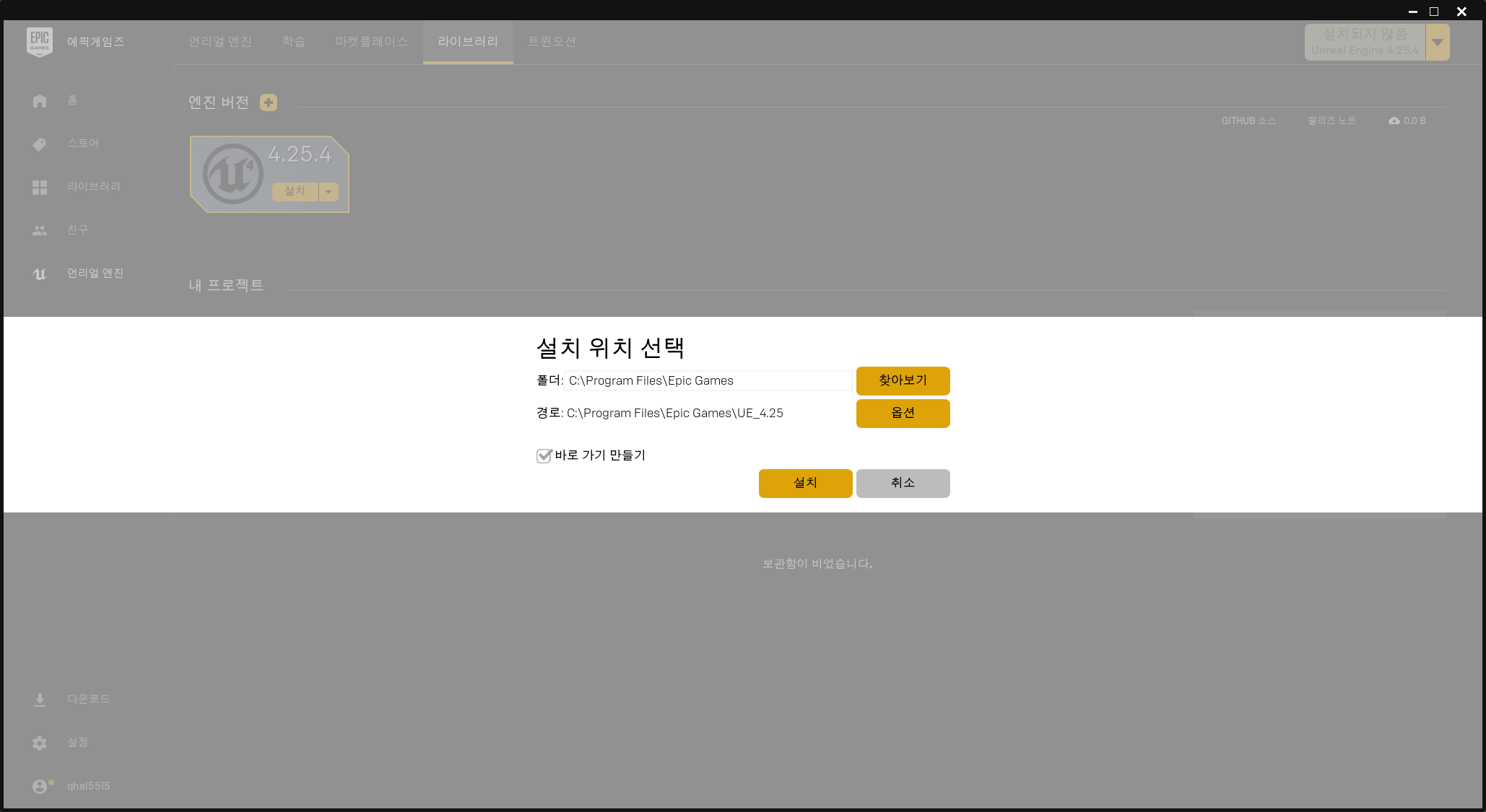Toggle the 바로 가기 만들기 checkbox
This screenshot has width=1486, height=812.
point(544,455)
